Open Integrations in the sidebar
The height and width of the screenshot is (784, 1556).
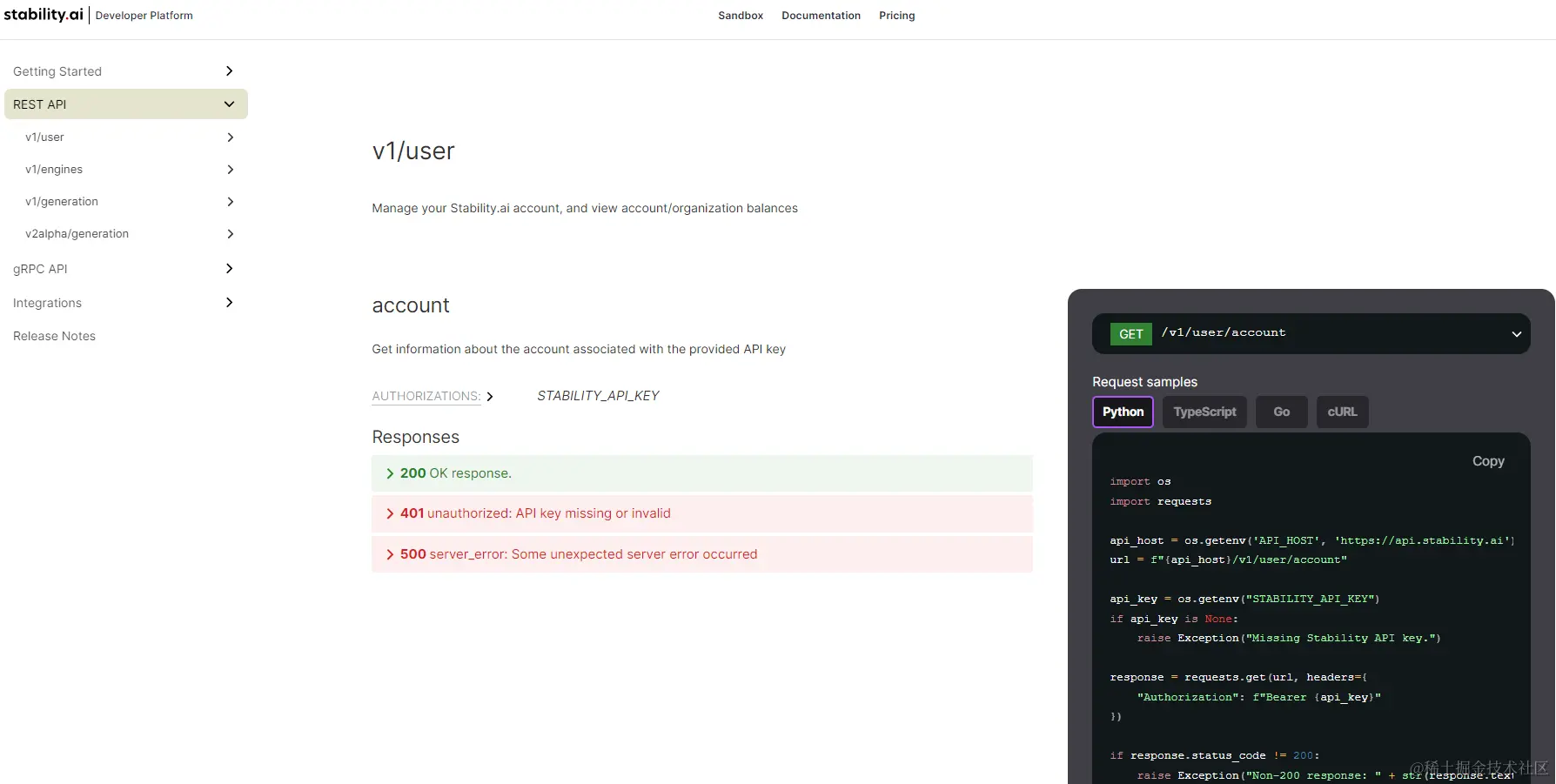(47, 303)
